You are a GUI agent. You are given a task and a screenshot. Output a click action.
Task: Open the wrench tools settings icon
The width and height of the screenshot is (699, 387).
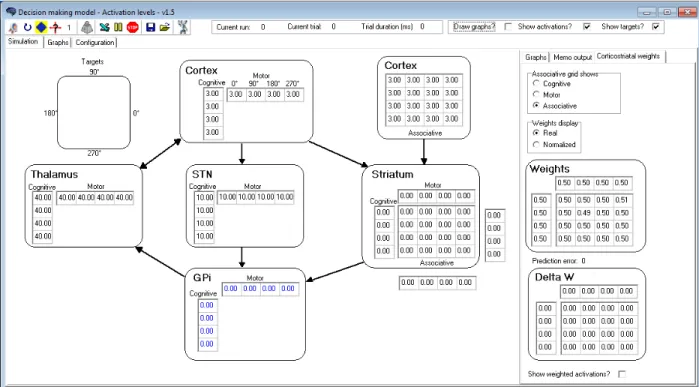coord(182,28)
